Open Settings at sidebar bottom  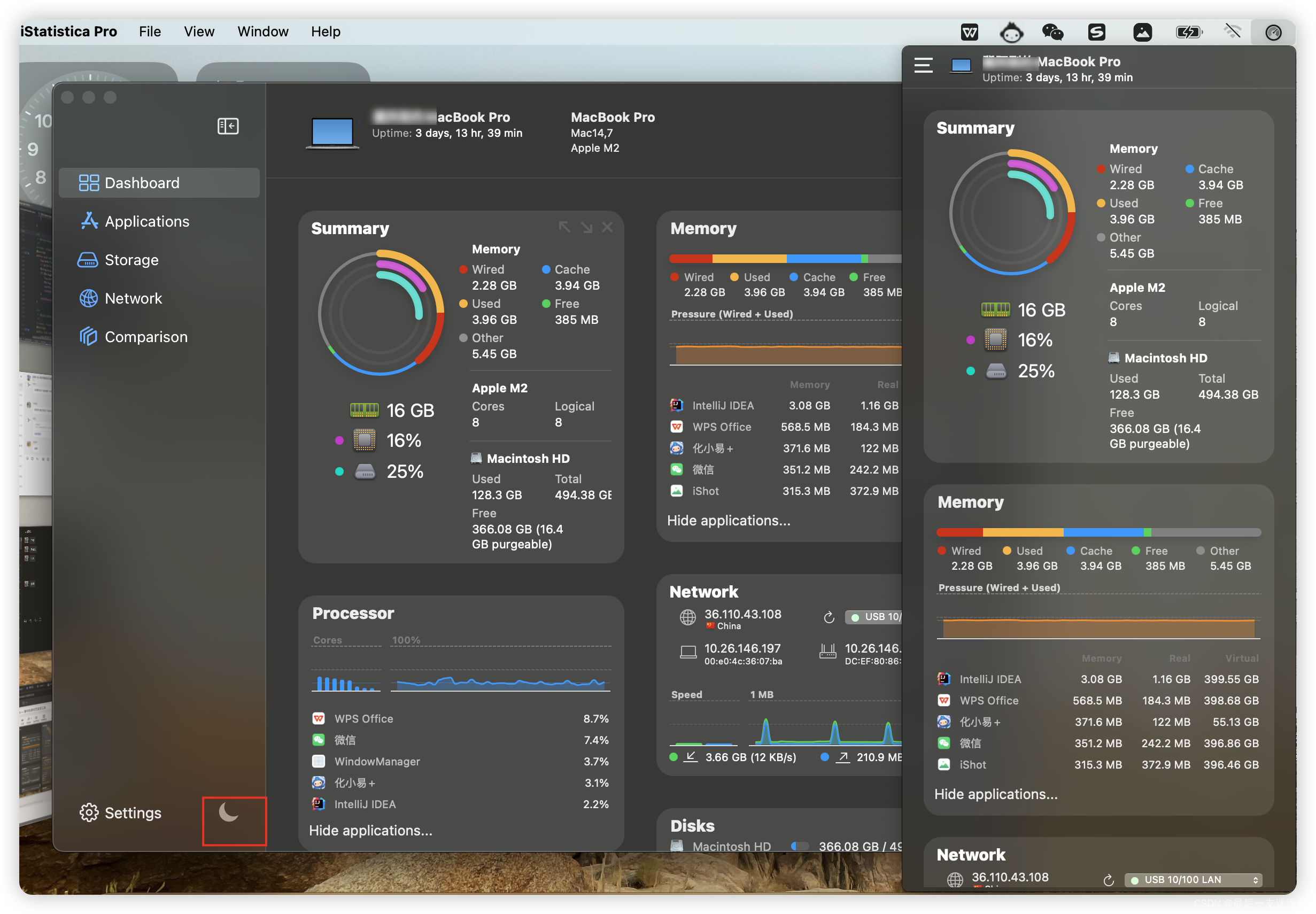tap(121, 812)
